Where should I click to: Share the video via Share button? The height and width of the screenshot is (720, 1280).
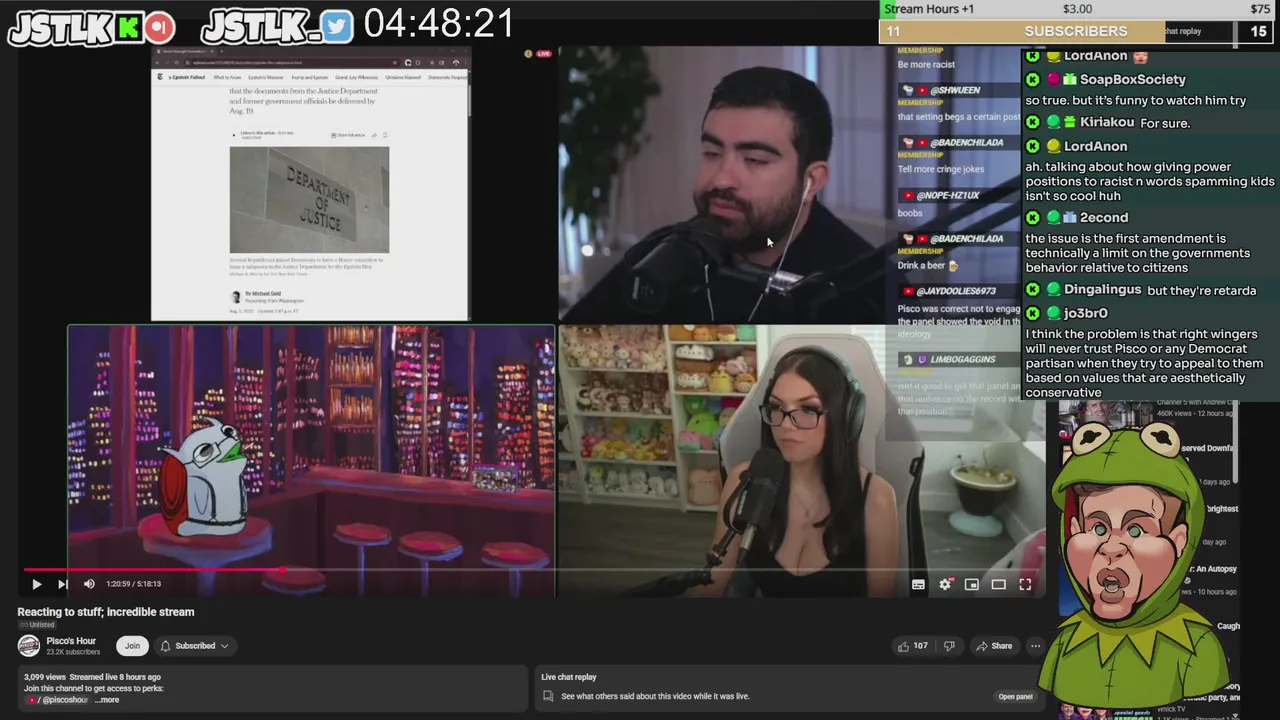point(994,646)
